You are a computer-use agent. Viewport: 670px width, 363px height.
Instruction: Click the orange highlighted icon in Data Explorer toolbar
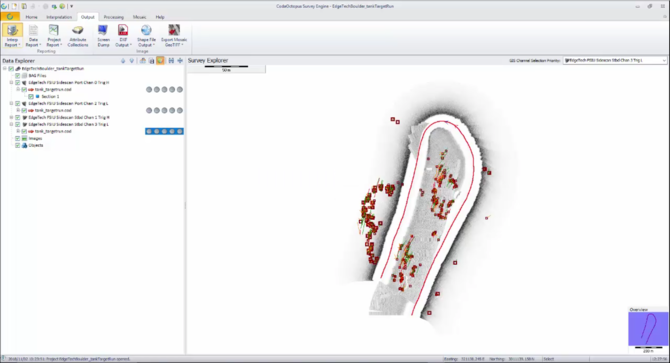click(160, 61)
